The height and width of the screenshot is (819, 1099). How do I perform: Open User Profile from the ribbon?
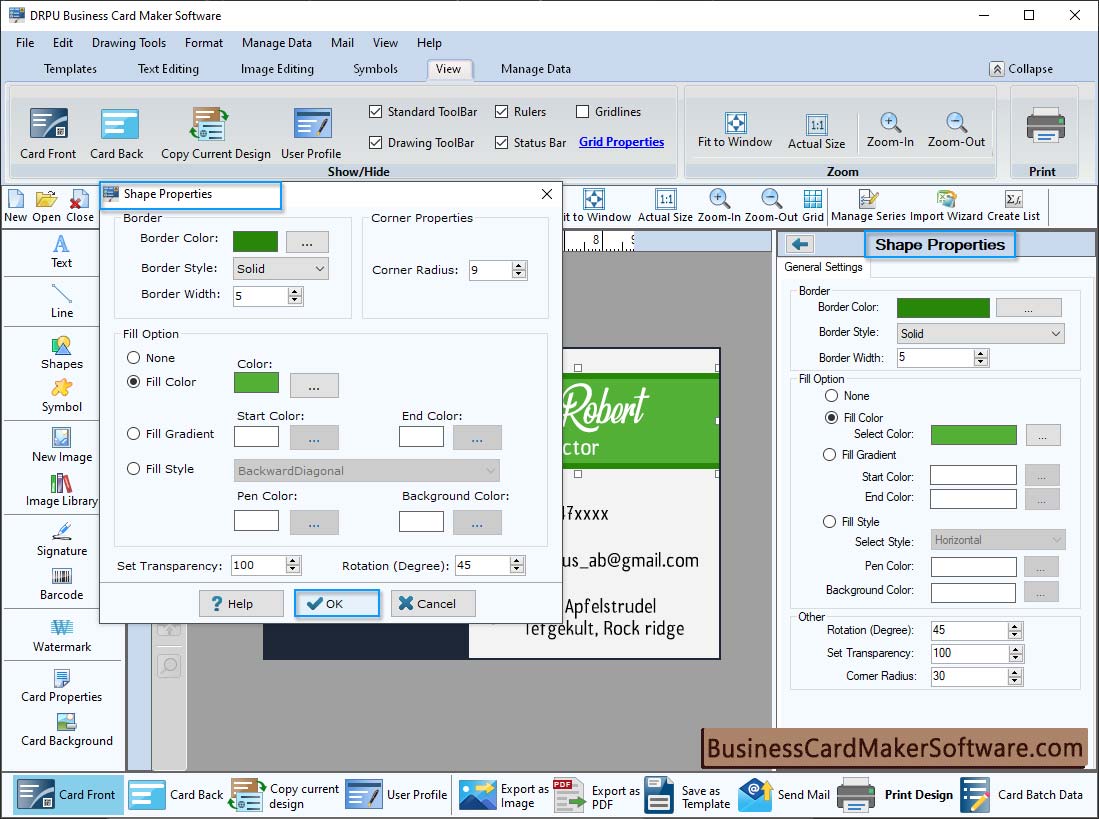(x=311, y=133)
